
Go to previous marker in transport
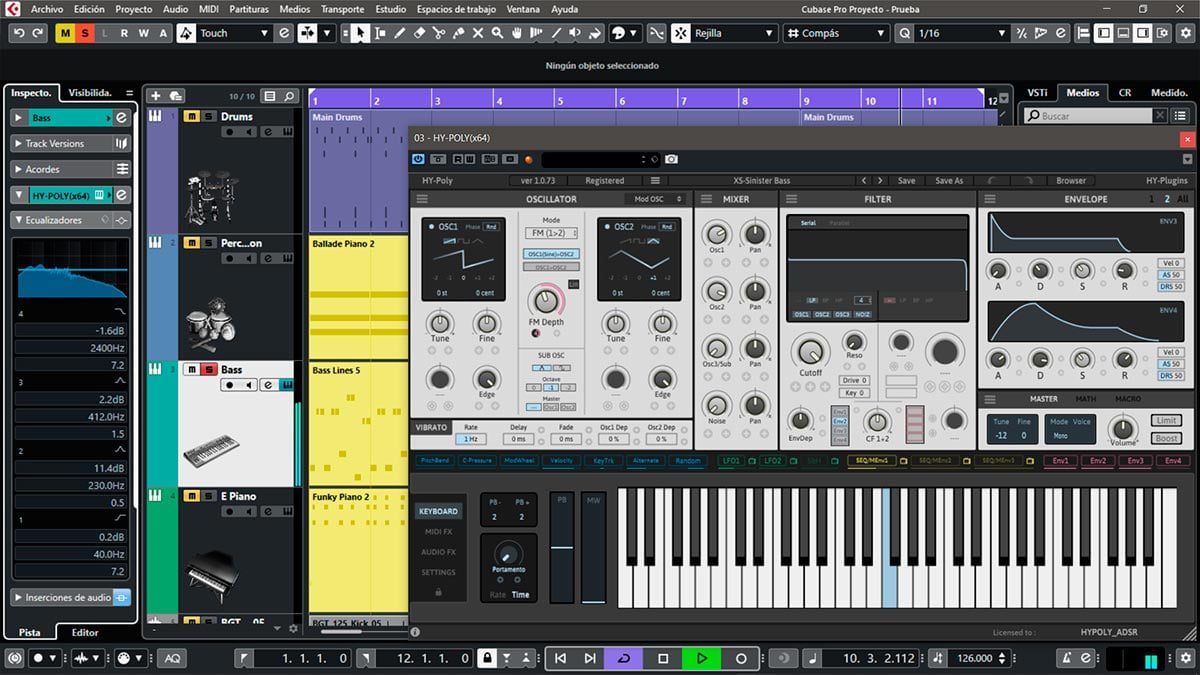(560, 658)
